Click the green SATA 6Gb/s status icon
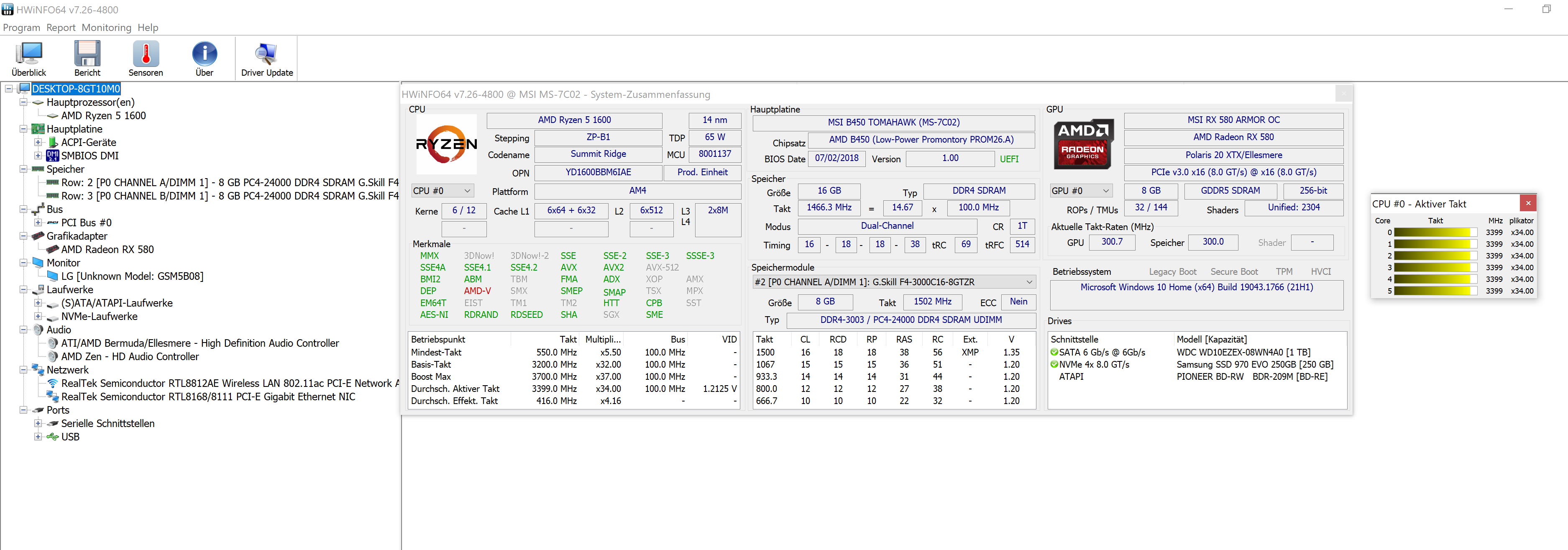Image resolution: width=1568 pixels, height=550 pixels. point(1054,352)
